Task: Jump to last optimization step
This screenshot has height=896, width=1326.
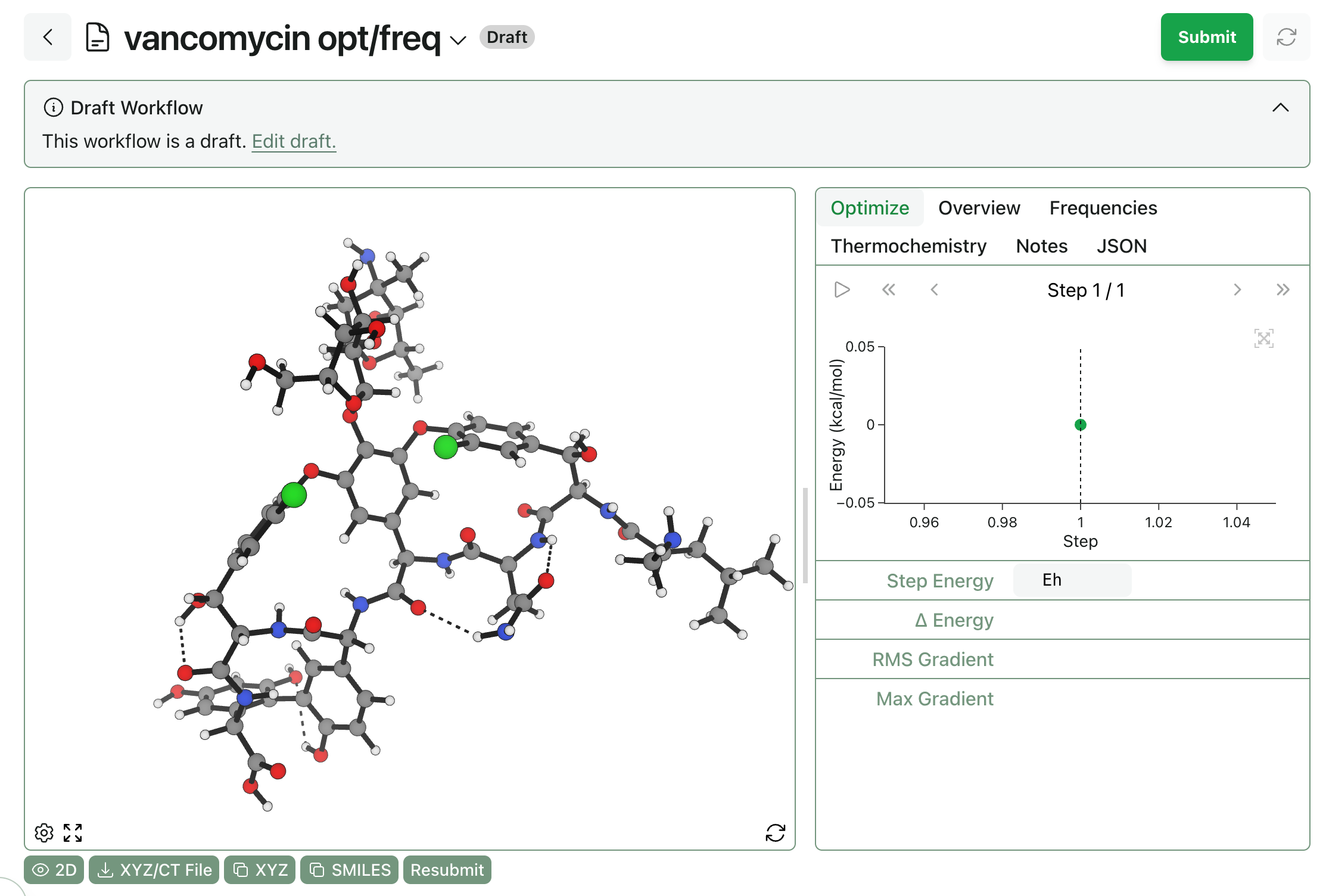Action: tap(1283, 290)
